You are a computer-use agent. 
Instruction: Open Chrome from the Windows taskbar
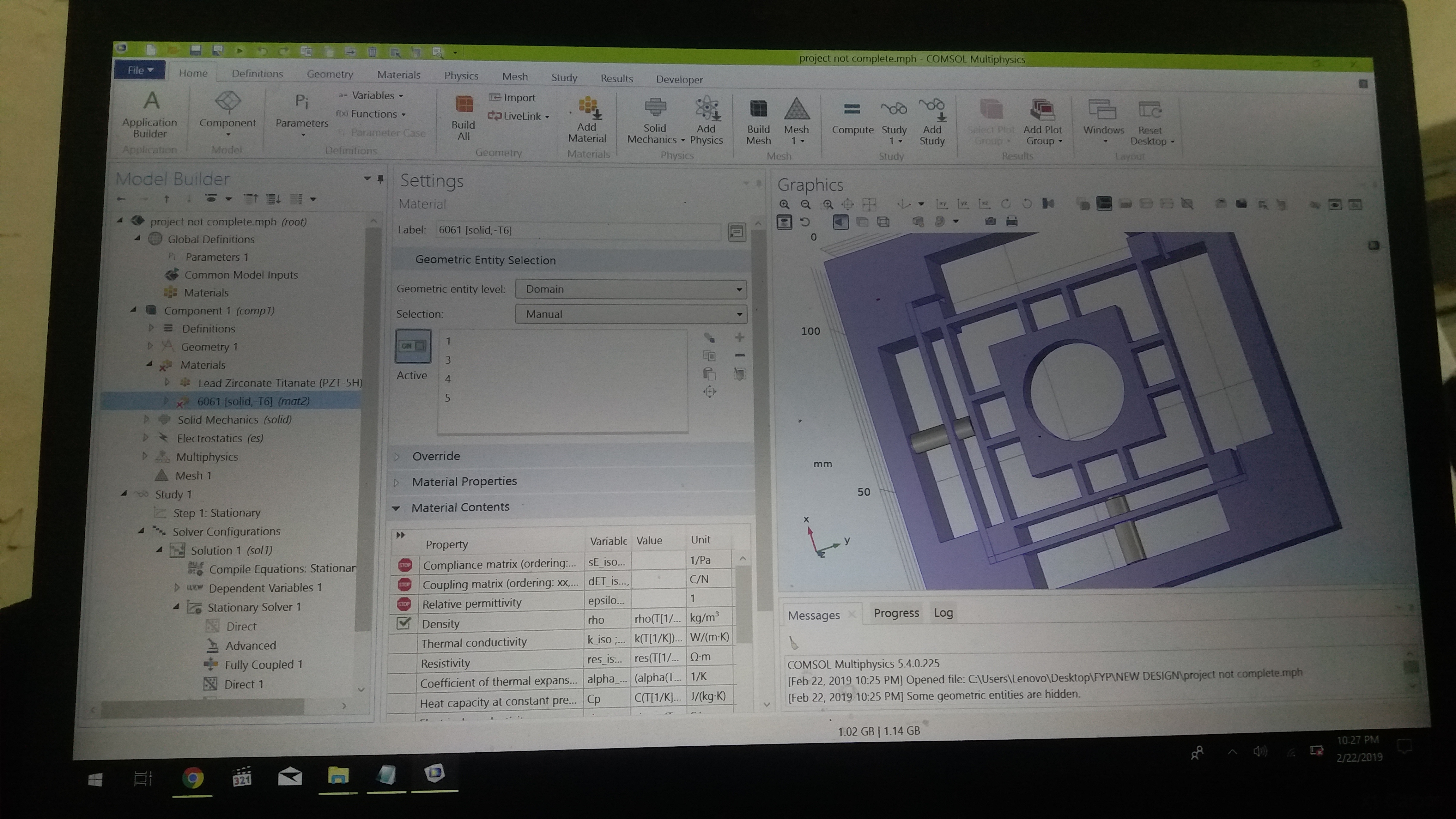[193, 778]
